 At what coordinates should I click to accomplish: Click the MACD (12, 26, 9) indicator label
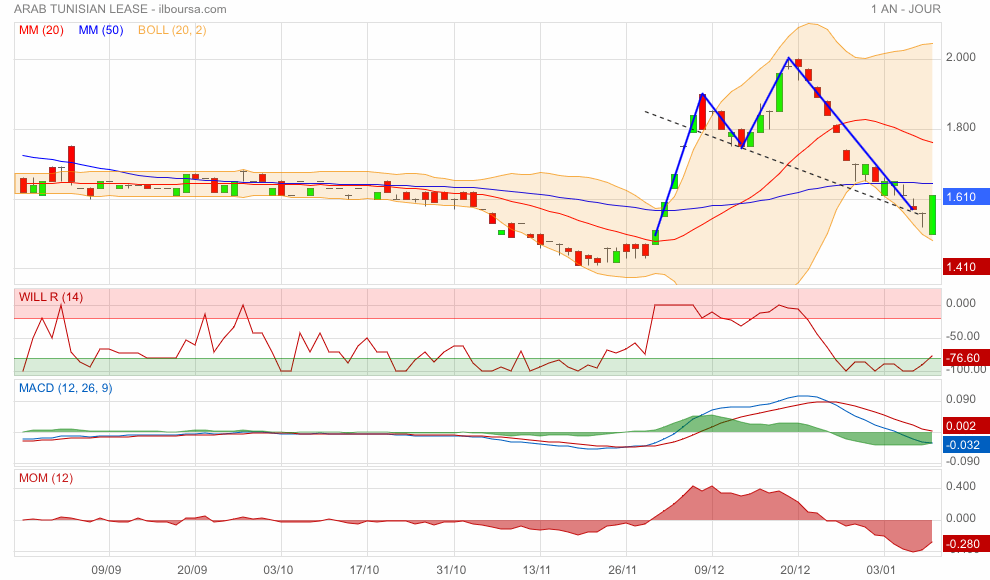coord(66,388)
